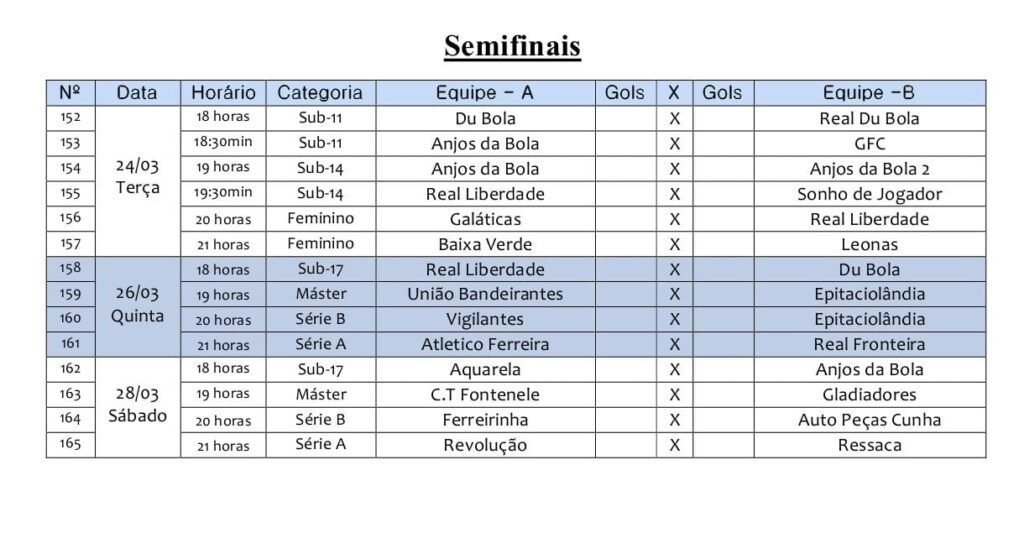1024x559 pixels.
Task: Click the Data column header
Action: coord(137,93)
